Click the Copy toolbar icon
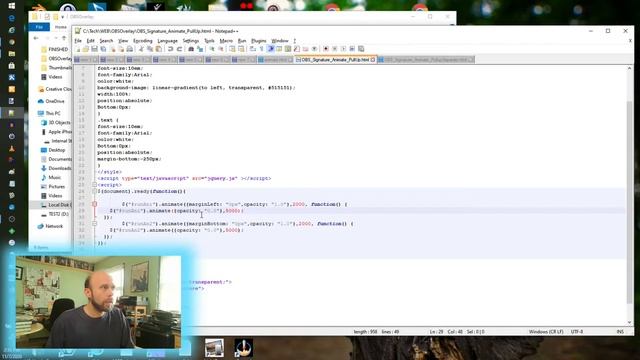Screen dimensions: 640x360 150,49
